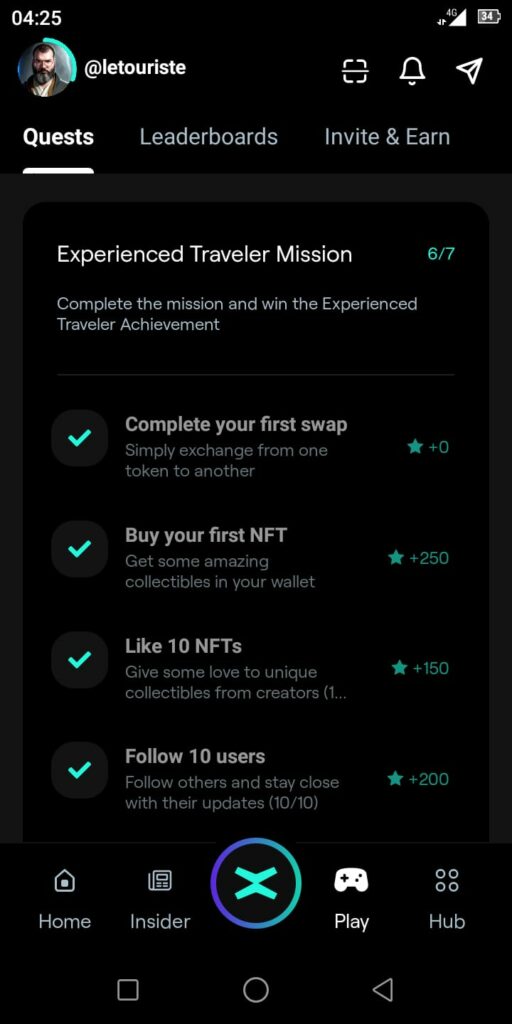Tap the paper plane send icon
The image size is (512, 1024).
[x=469, y=71]
